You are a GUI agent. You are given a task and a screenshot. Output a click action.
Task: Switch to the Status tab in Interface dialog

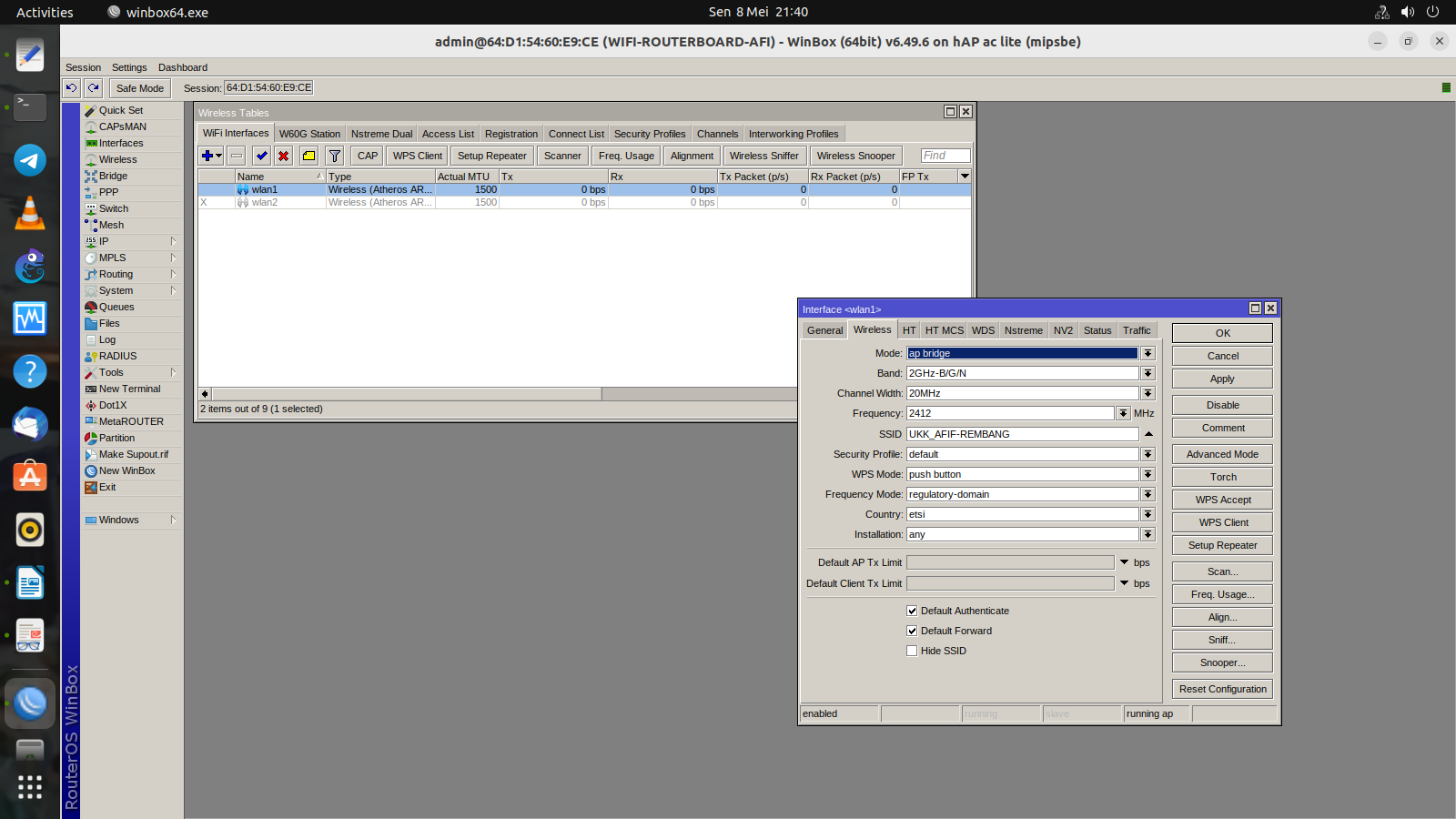coord(1097,330)
